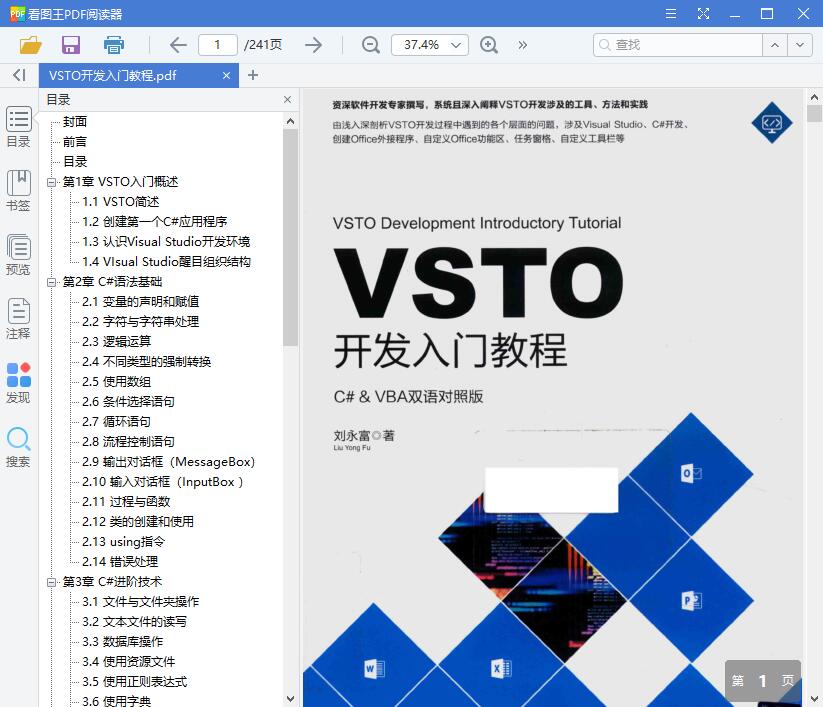
Task: Collapse 第3章 C#进阶技术 node
Action: pos(51,582)
